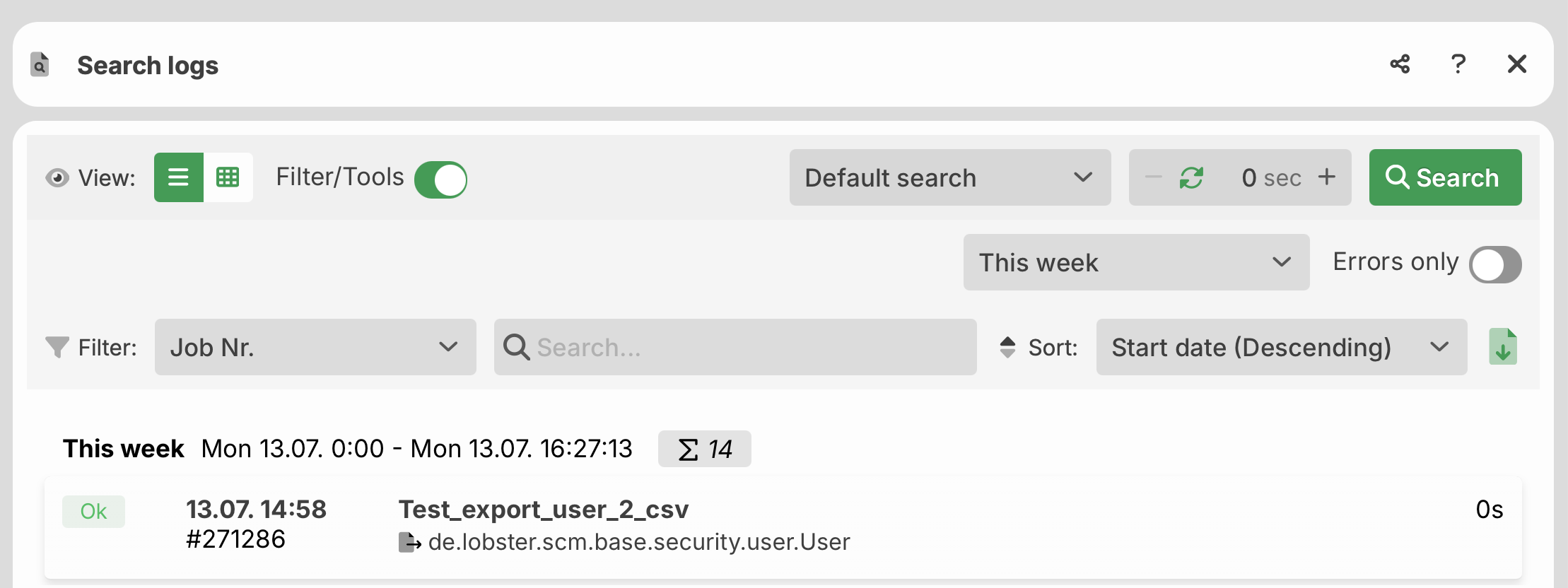Download results with green export icon
This screenshot has width=1568, height=588.
(1503, 347)
